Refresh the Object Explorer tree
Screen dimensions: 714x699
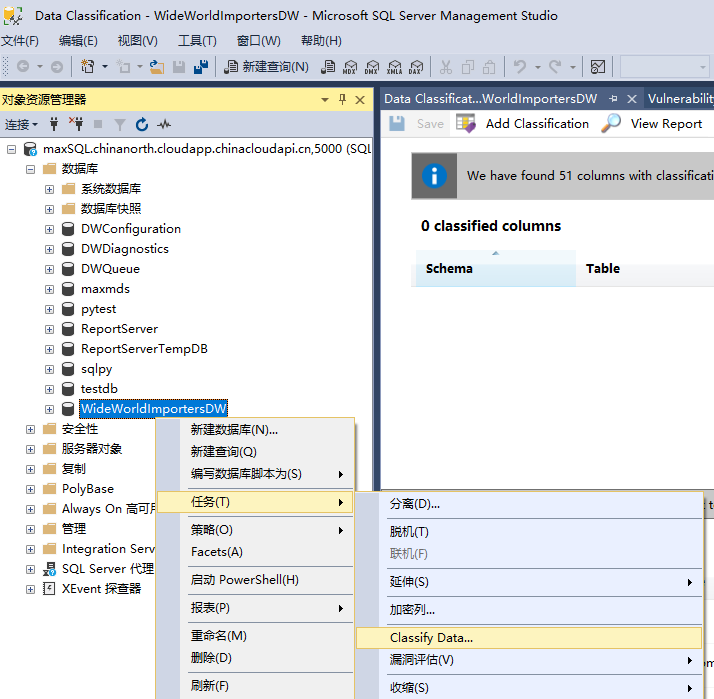click(142, 124)
